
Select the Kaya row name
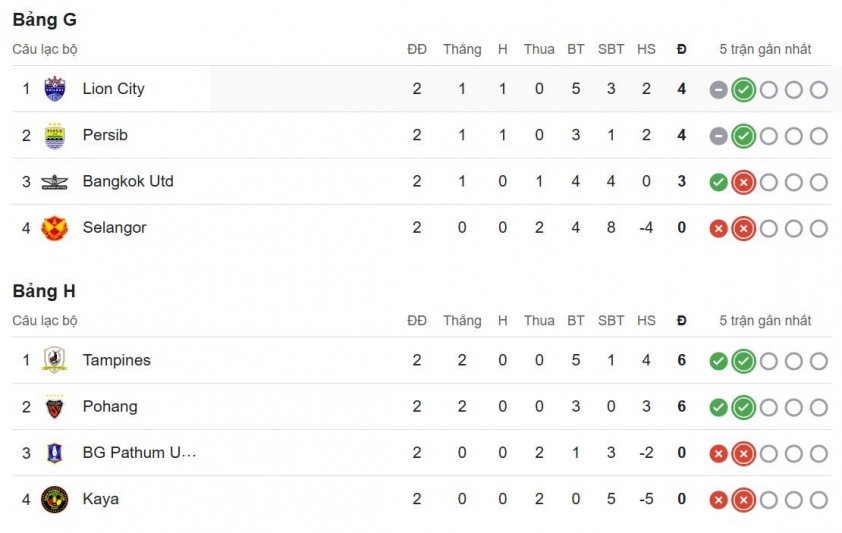[x=100, y=499]
